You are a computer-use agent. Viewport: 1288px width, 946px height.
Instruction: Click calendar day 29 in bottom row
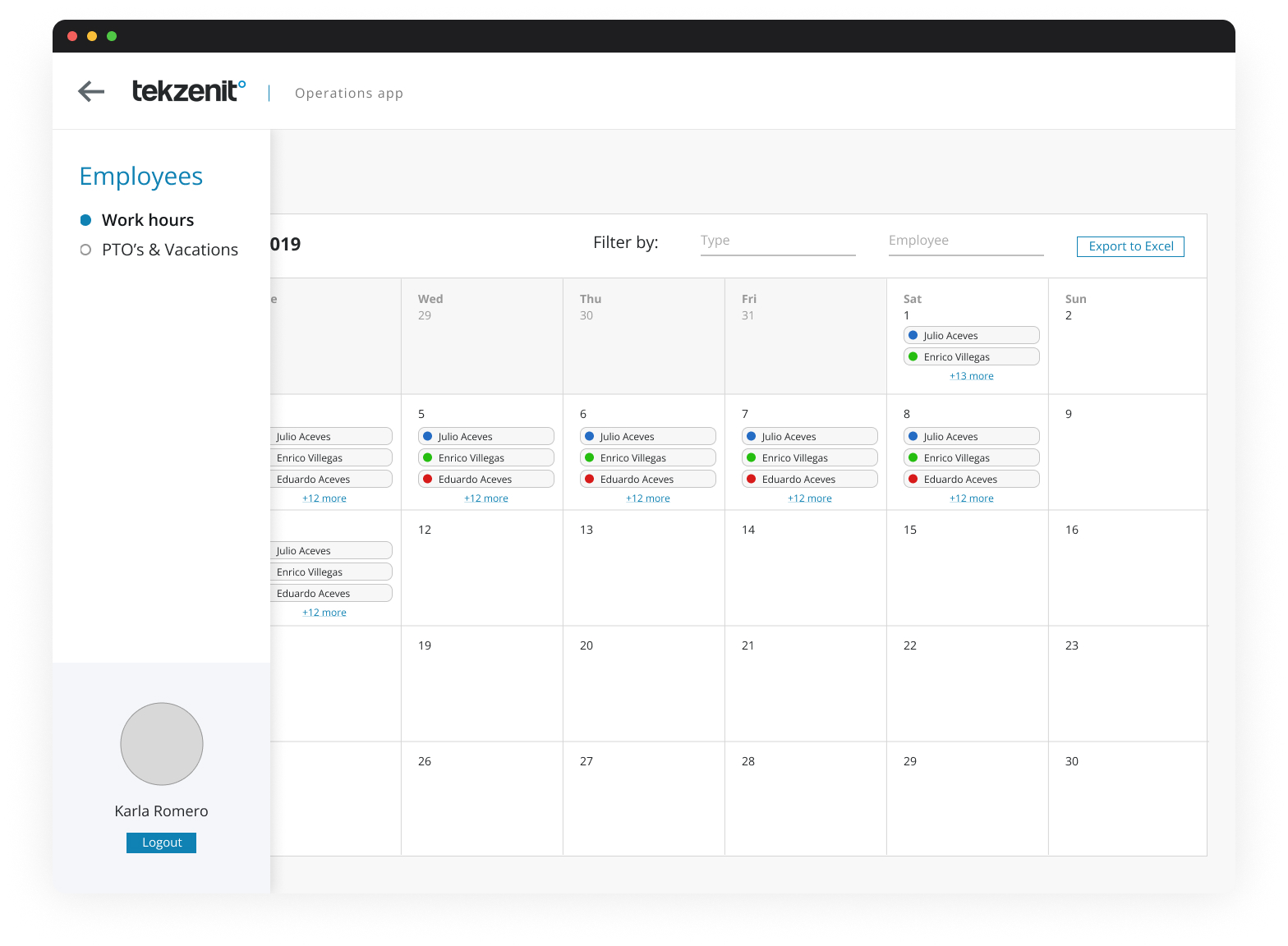click(968, 799)
